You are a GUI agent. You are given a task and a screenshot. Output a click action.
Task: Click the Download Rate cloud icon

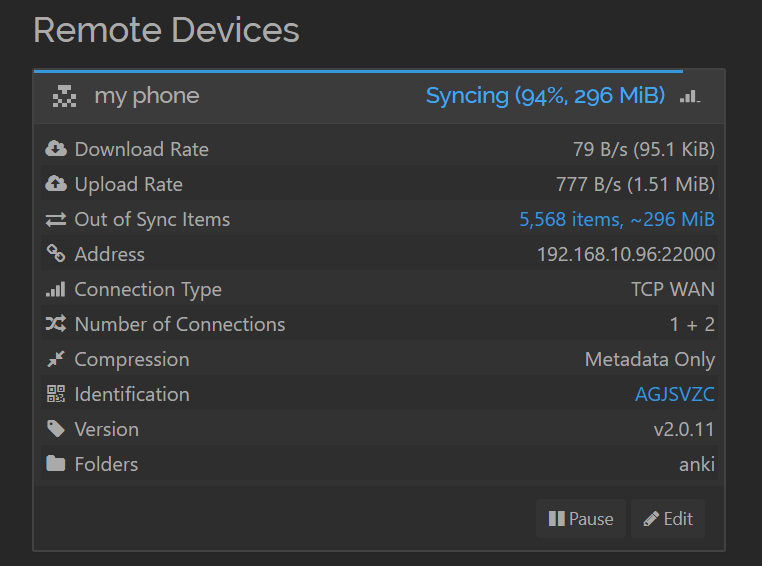[56, 149]
